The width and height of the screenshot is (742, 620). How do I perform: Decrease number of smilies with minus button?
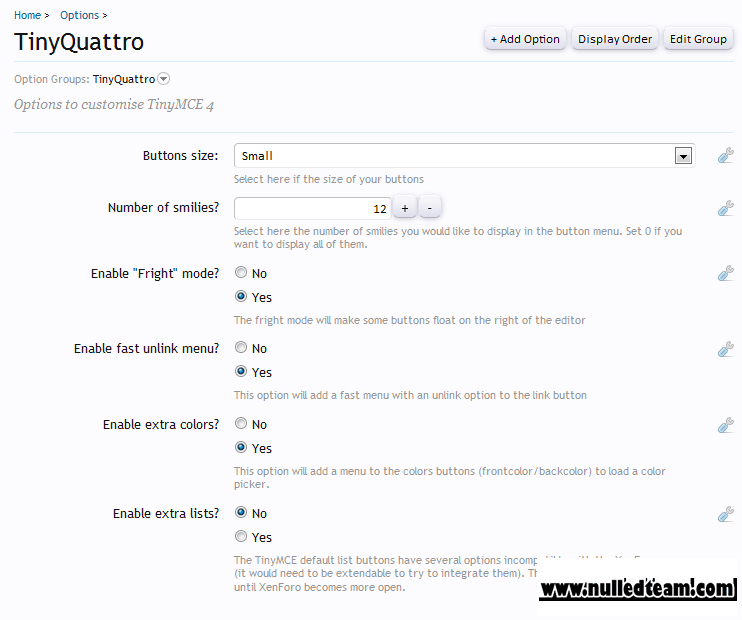tap(430, 208)
